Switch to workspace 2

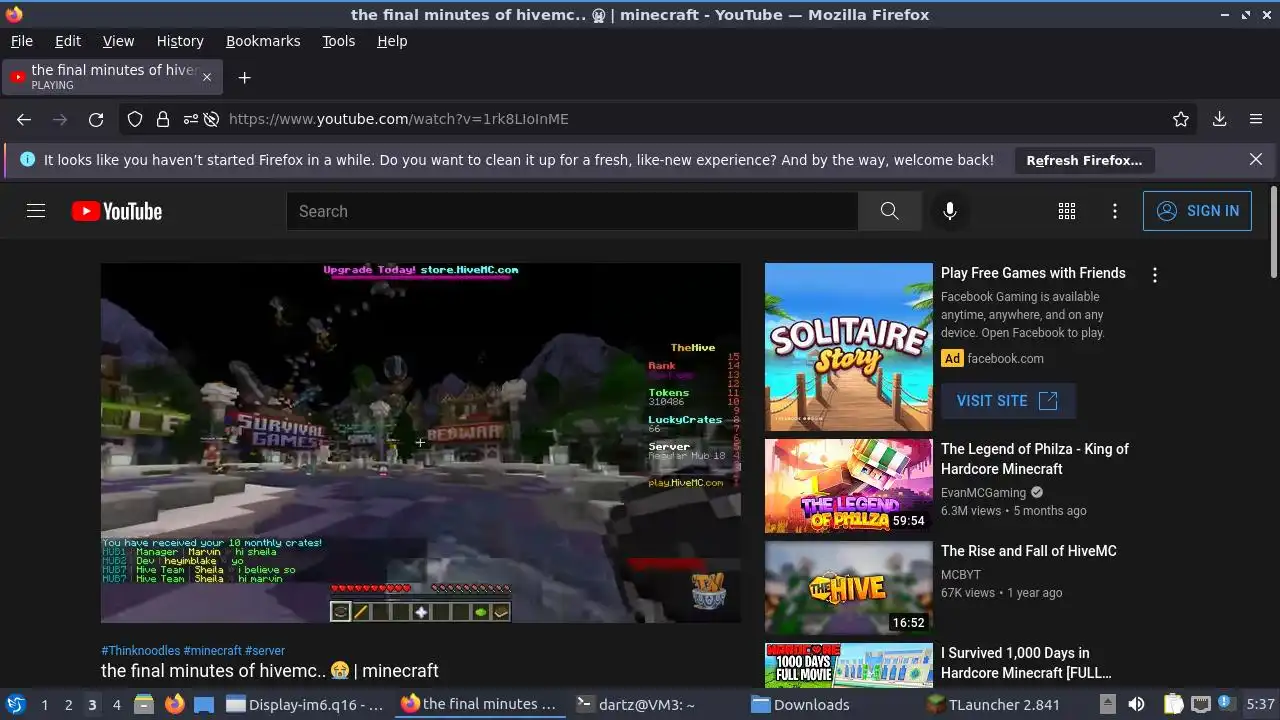[68, 704]
